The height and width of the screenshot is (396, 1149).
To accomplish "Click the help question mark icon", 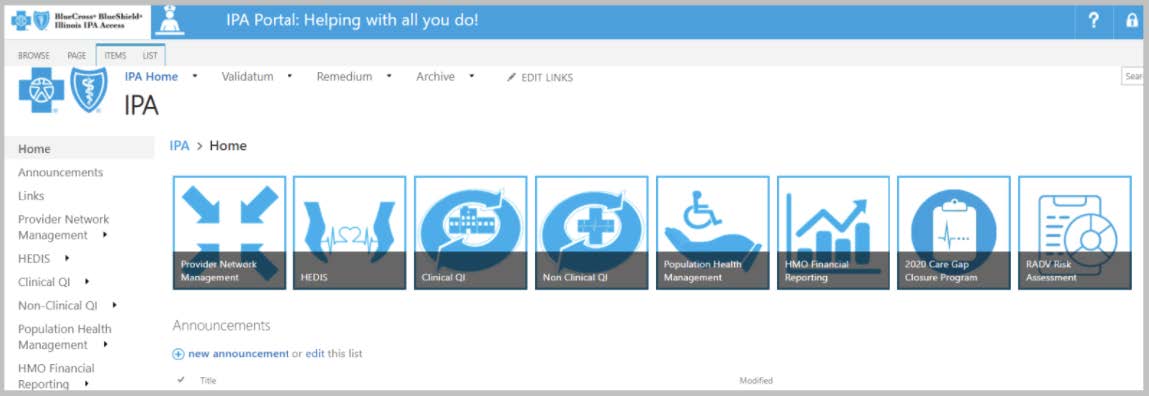I will [x=1093, y=21].
